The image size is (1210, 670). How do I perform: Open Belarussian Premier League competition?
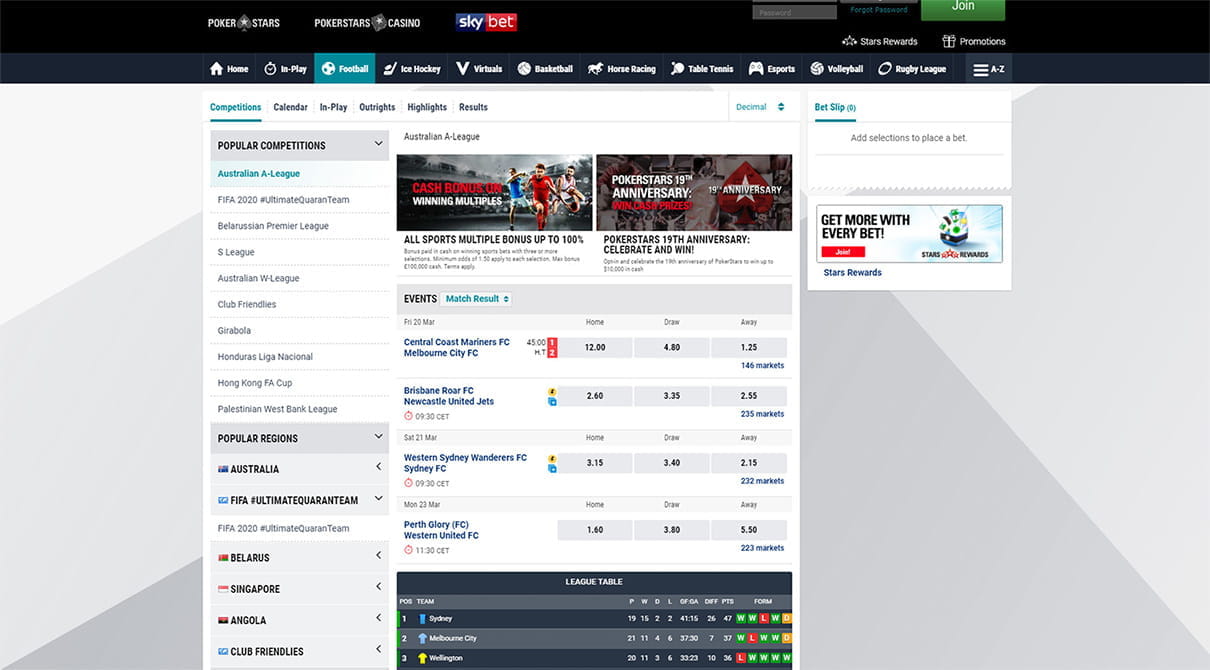[x=299, y=226]
